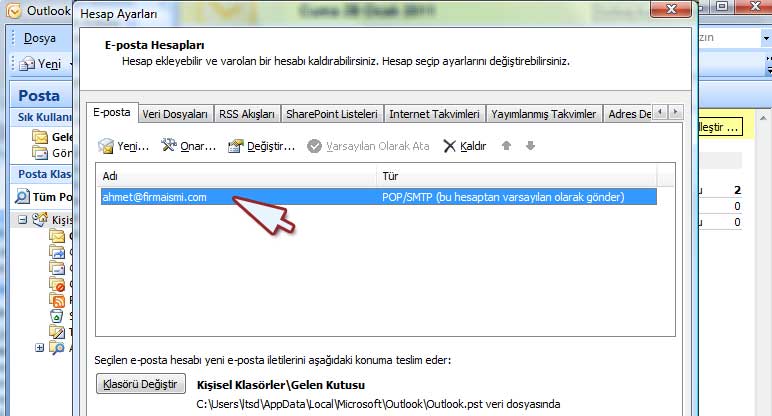
Task: Switch to the Internet Takvimleri tab
Action: tap(434, 114)
